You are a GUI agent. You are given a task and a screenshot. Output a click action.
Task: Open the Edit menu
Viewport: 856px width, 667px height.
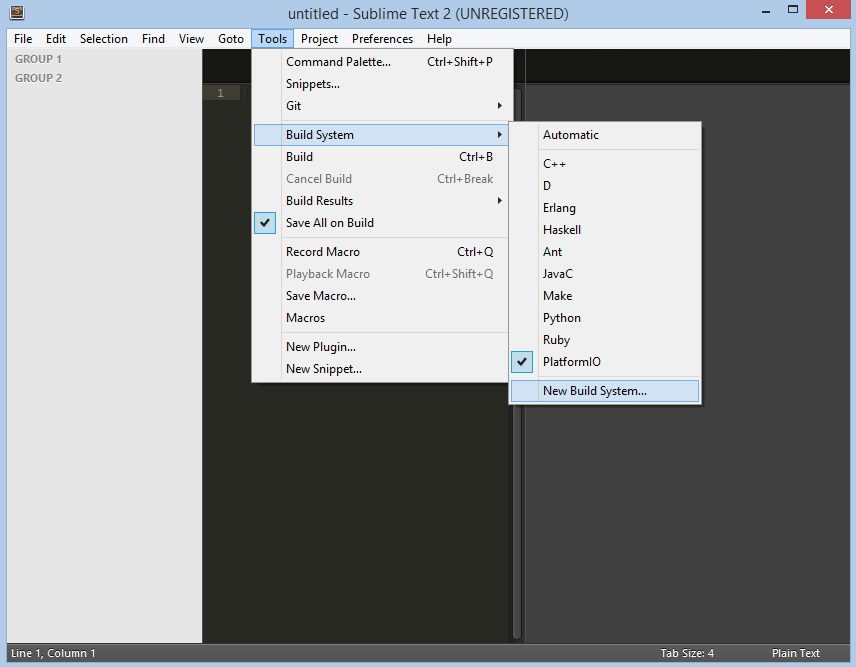[x=56, y=39]
